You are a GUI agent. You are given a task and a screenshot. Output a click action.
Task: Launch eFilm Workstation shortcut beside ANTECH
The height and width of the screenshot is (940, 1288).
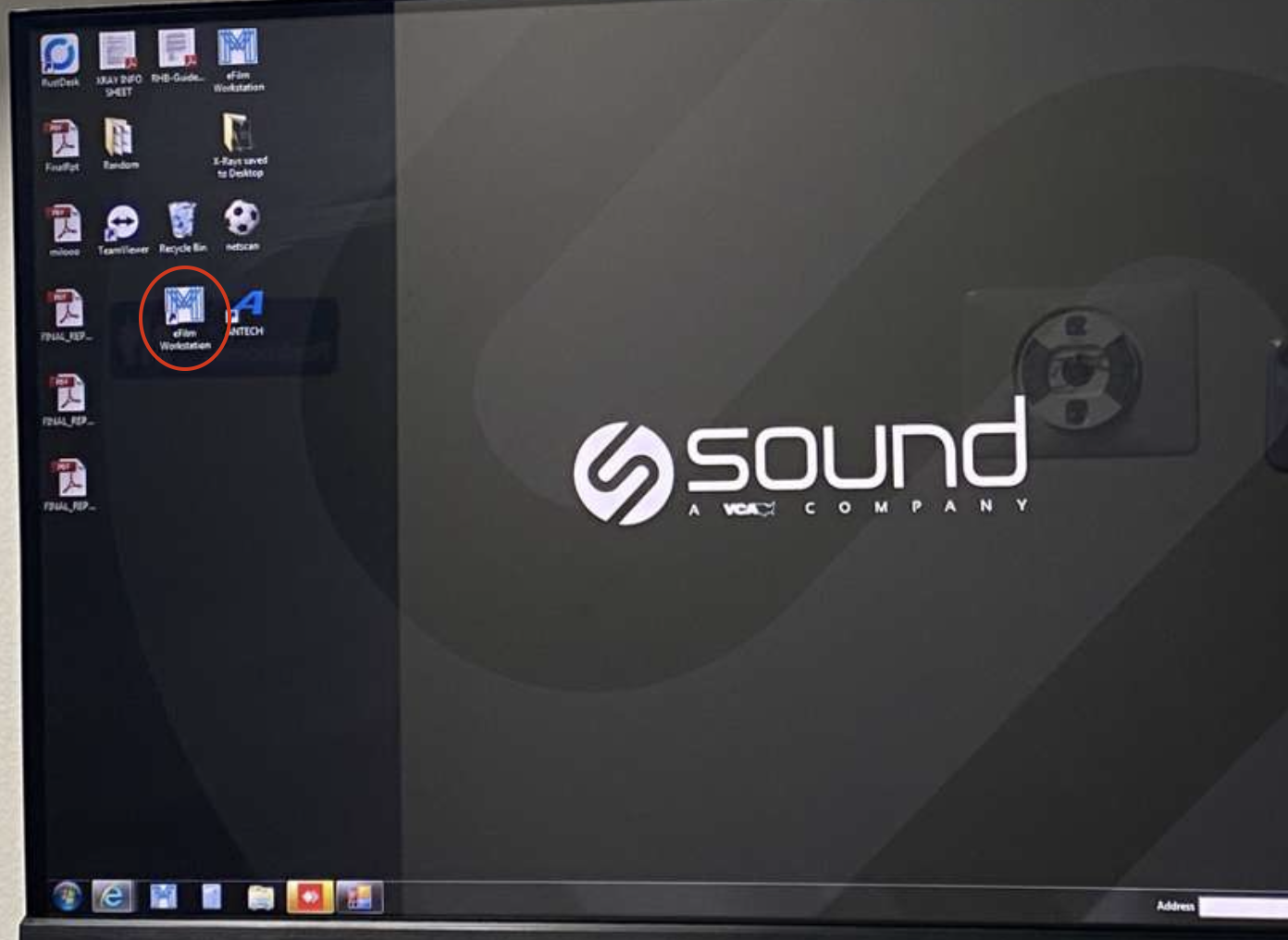click(184, 318)
